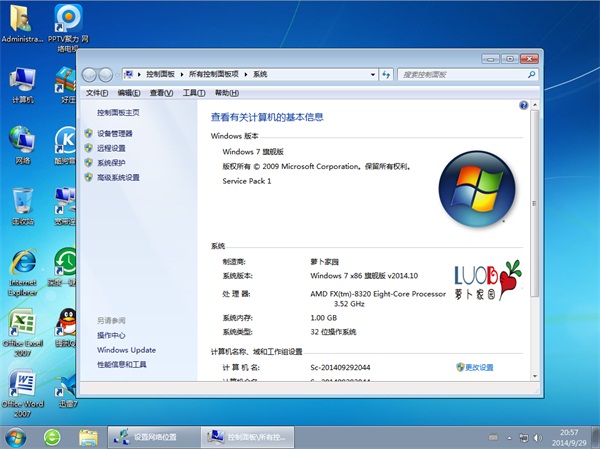Expand arrow after 控制面板 breadcrumb
Screen dimensions: 600x449
pos(182,75)
